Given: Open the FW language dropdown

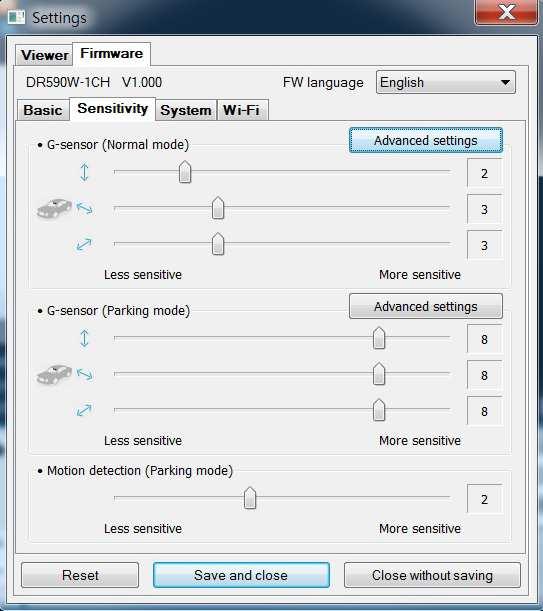Looking at the screenshot, I should [x=446, y=82].
